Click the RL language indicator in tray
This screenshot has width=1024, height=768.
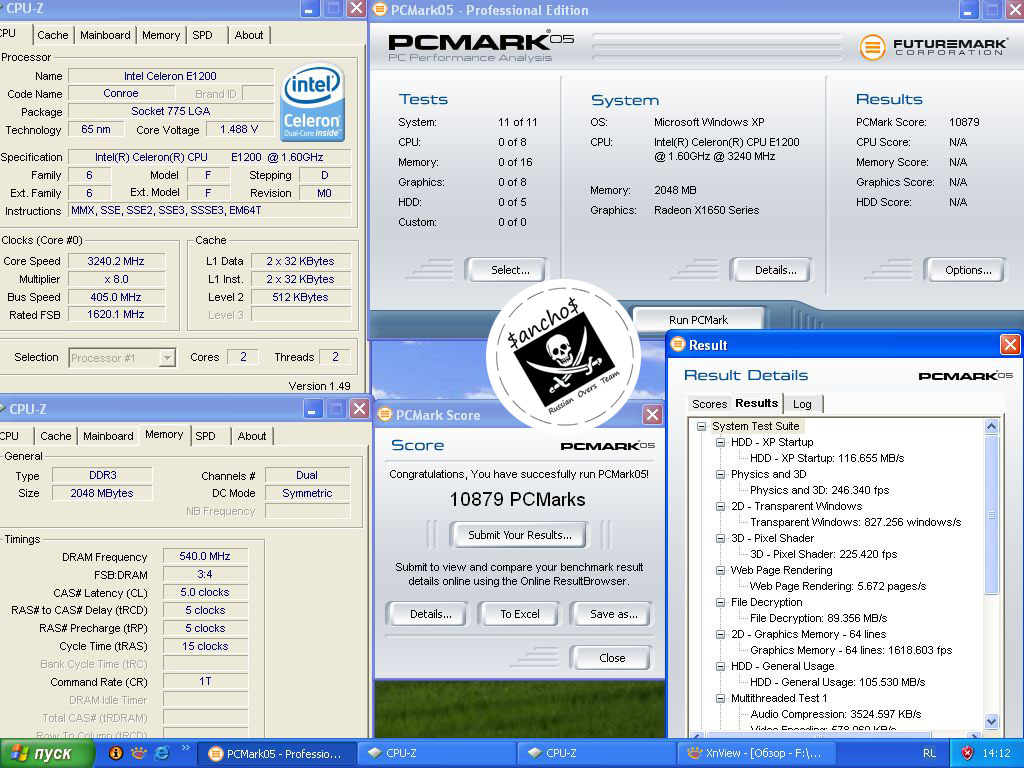(x=929, y=753)
